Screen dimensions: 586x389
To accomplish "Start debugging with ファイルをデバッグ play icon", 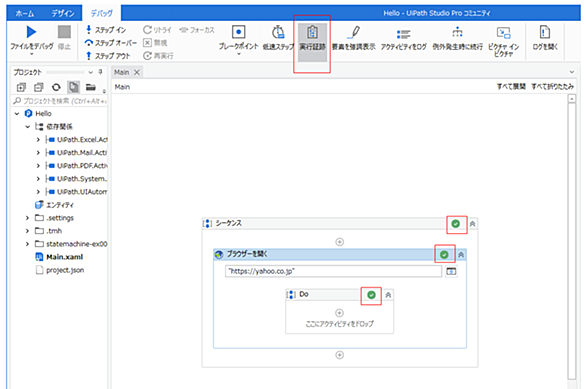I will [x=31, y=32].
